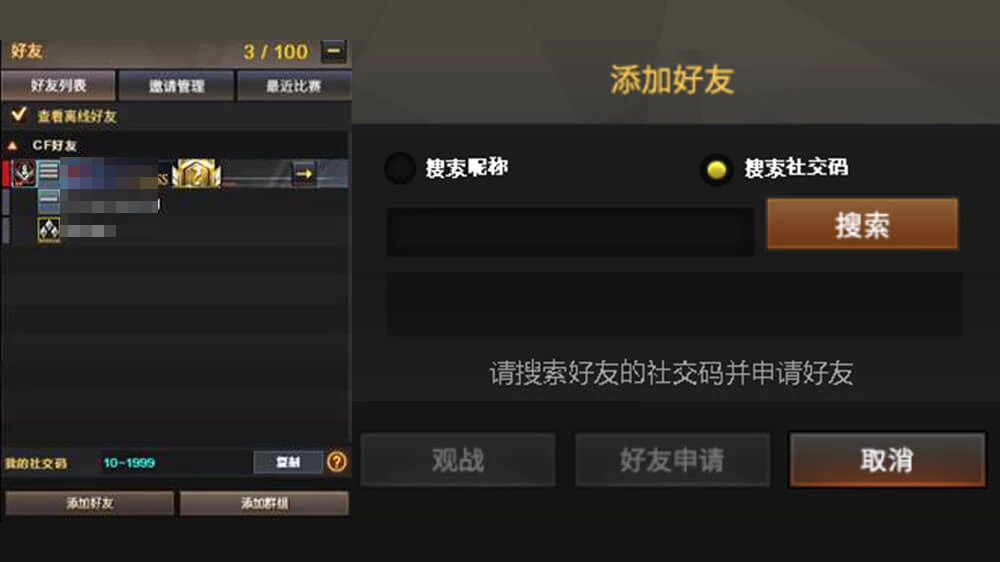Copy social code with 复制 button
Viewport: 1000px width, 562px height.
point(288,462)
